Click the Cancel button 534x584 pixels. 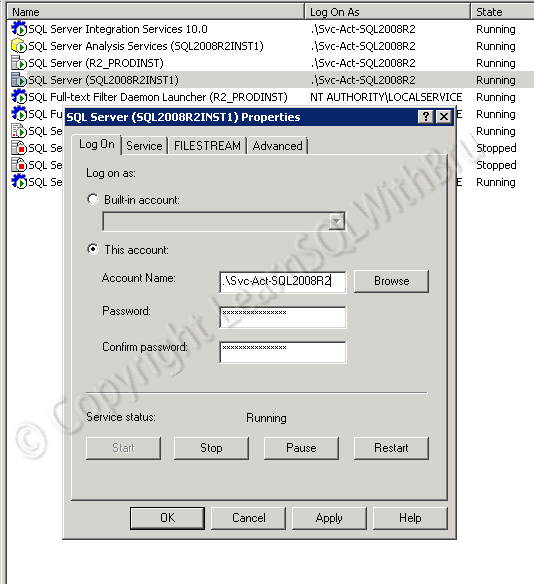coord(248,518)
